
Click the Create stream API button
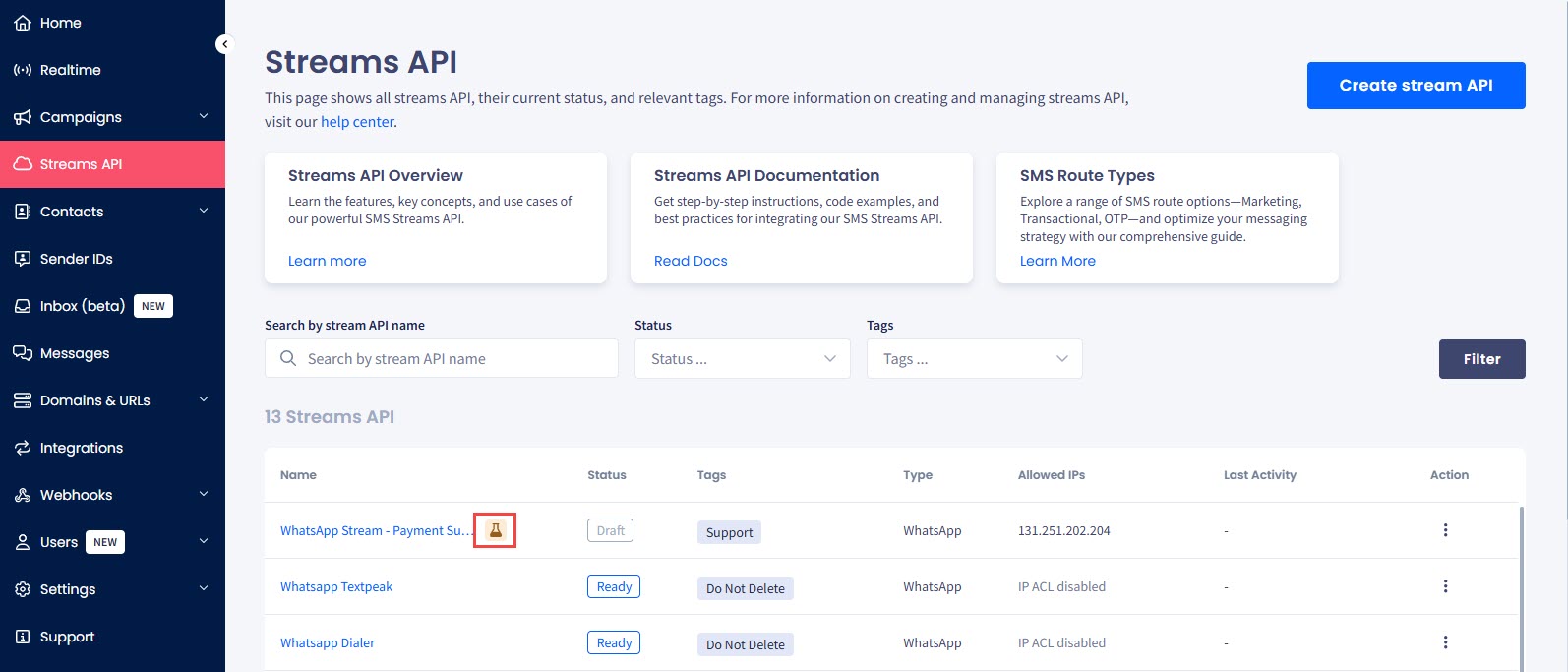coord(1416,86)
